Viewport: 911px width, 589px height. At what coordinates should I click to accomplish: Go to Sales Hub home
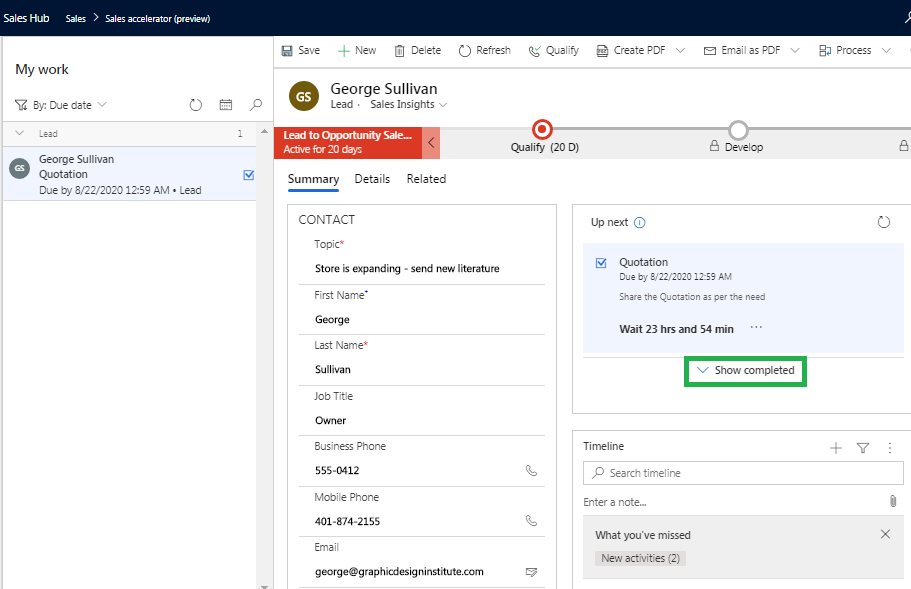(x=26, y=18)
